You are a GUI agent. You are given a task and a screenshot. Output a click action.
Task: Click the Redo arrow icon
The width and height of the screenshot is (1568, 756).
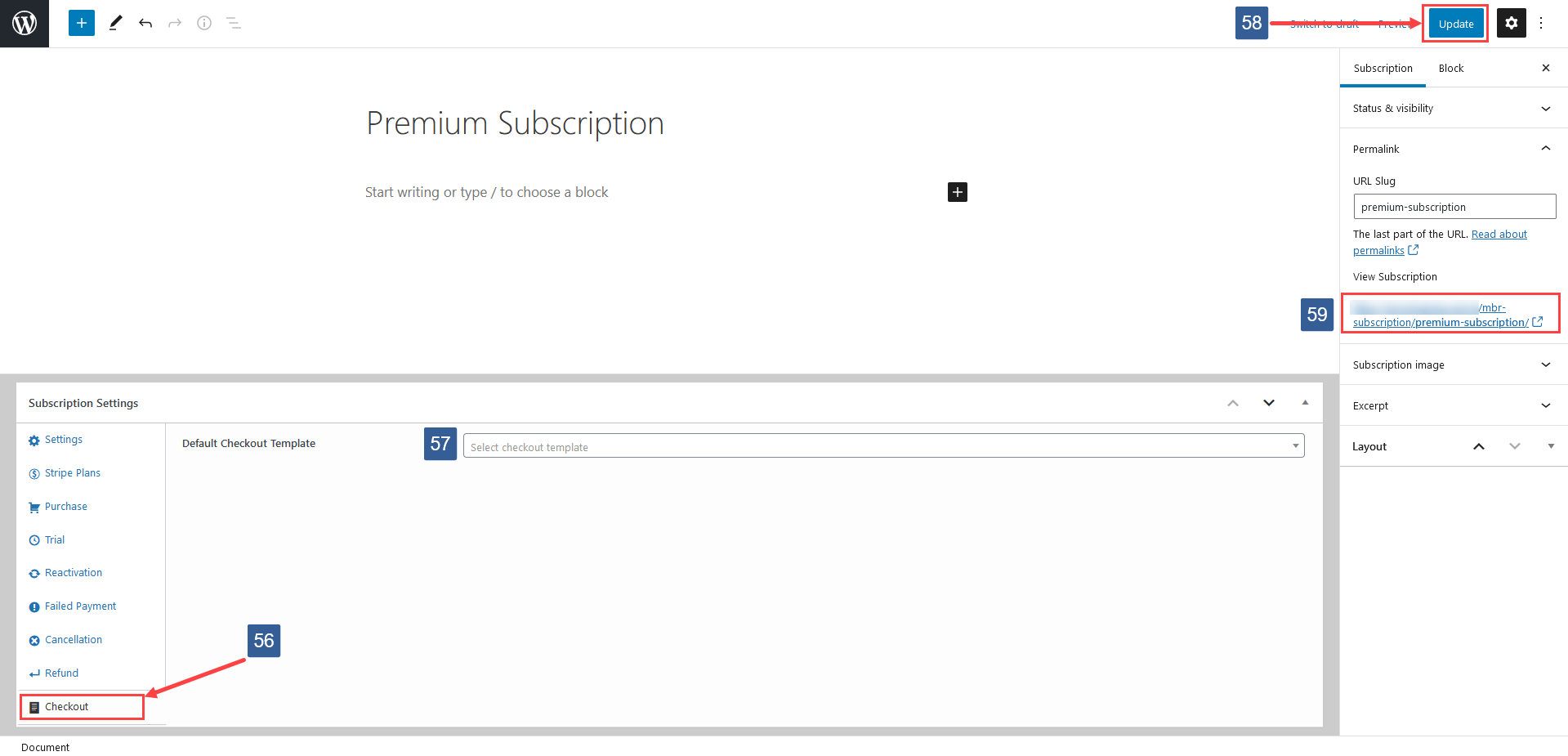[175, 23]
